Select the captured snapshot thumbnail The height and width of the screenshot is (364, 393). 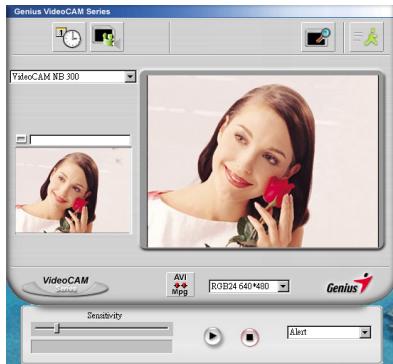click(73, 190)
